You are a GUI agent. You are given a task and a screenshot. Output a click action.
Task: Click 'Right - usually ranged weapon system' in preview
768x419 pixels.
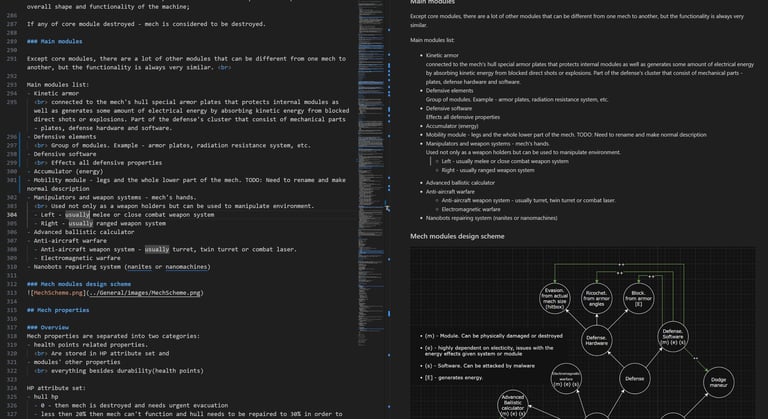pos(488,170)
